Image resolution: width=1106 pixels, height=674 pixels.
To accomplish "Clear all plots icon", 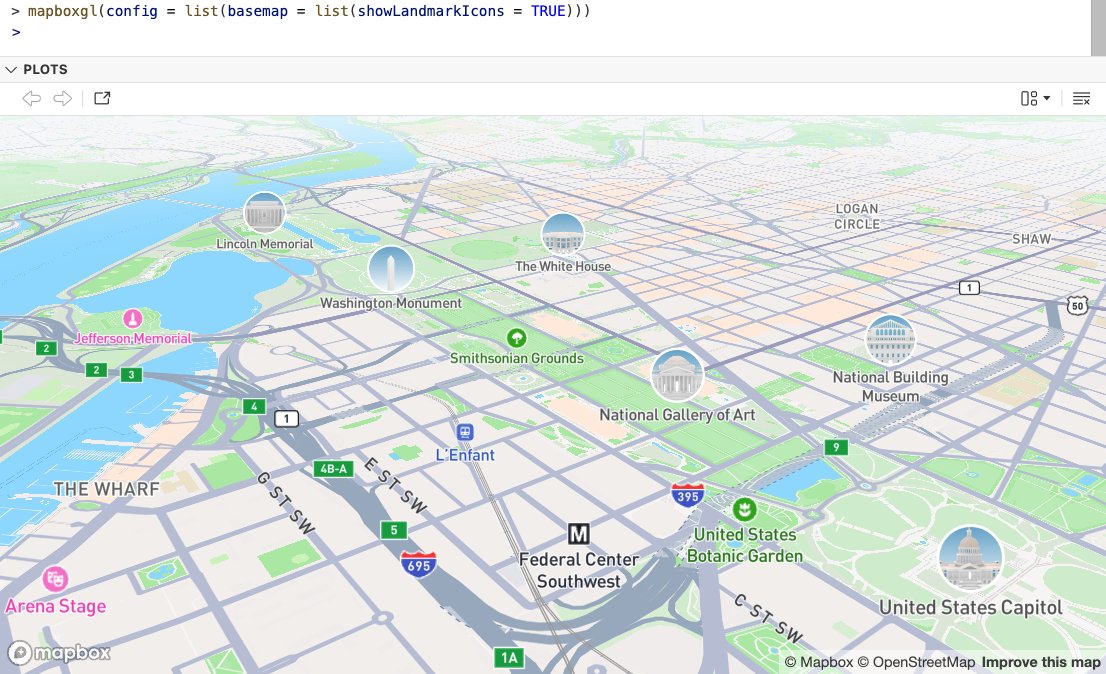I will 1081,98.
